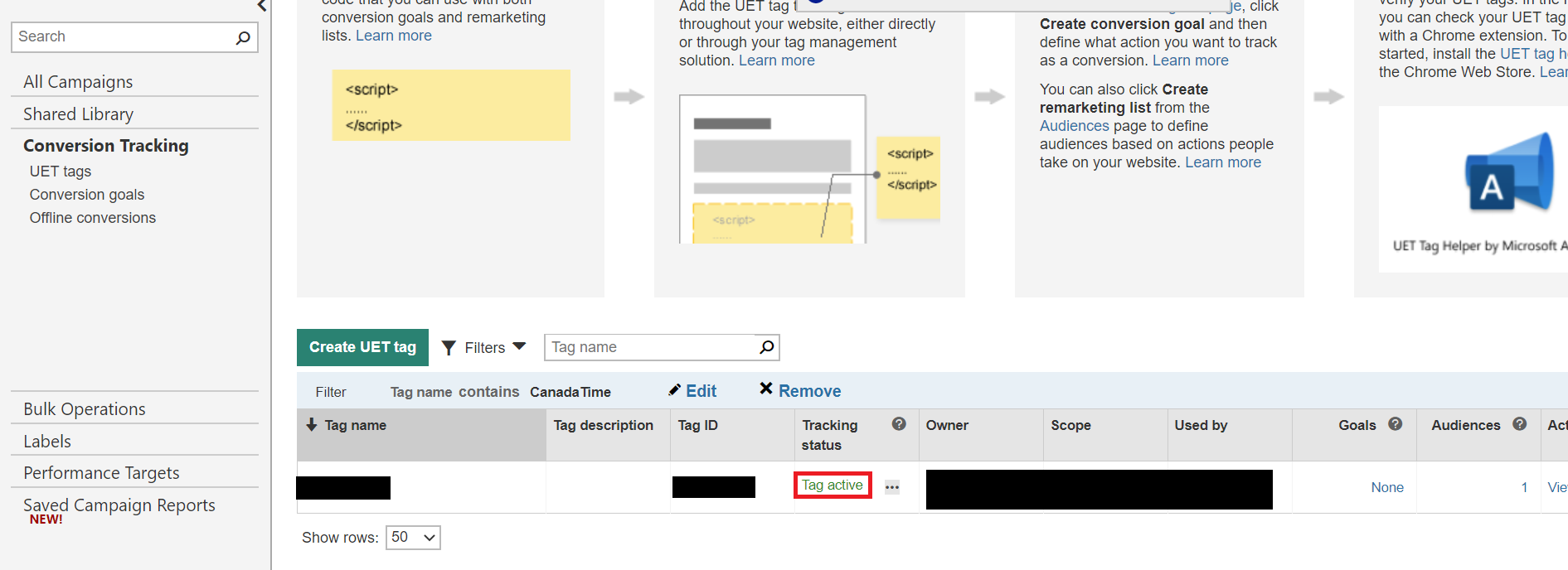This screenshot has height=570, width=1568.
Task: Click Learn more after 'as a conversion'
Action: point(1190,60)
